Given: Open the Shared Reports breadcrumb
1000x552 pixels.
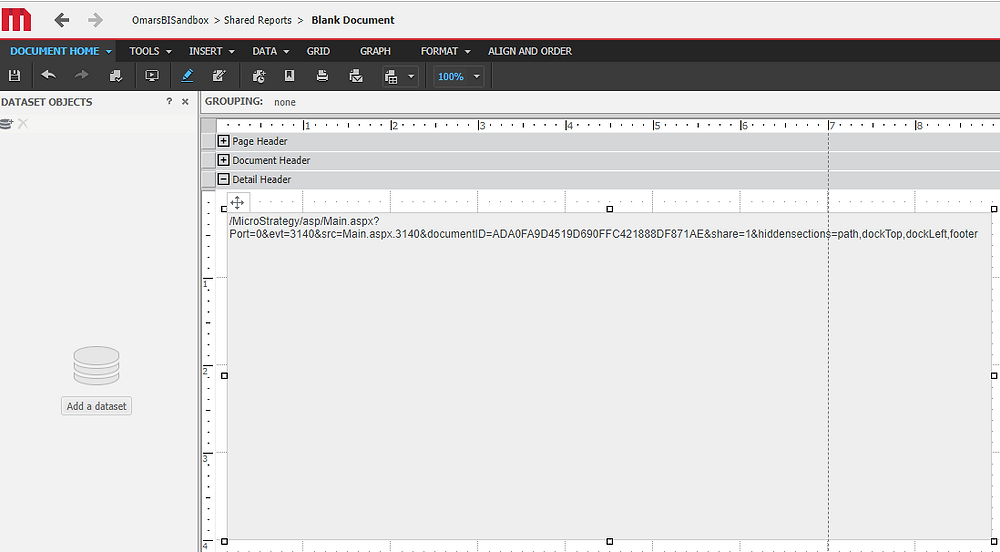Looking at the screenshot, I should point(258,20).
